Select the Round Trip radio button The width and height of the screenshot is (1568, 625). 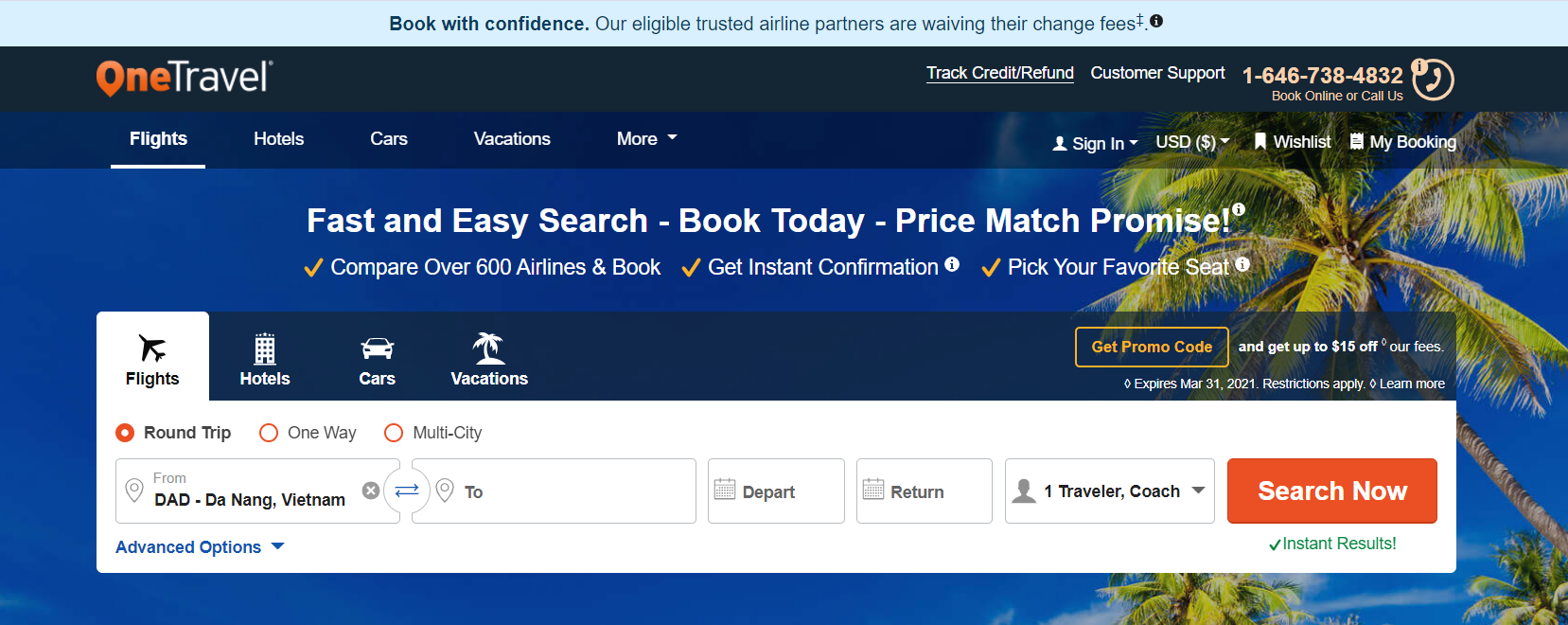click(125, 433)
